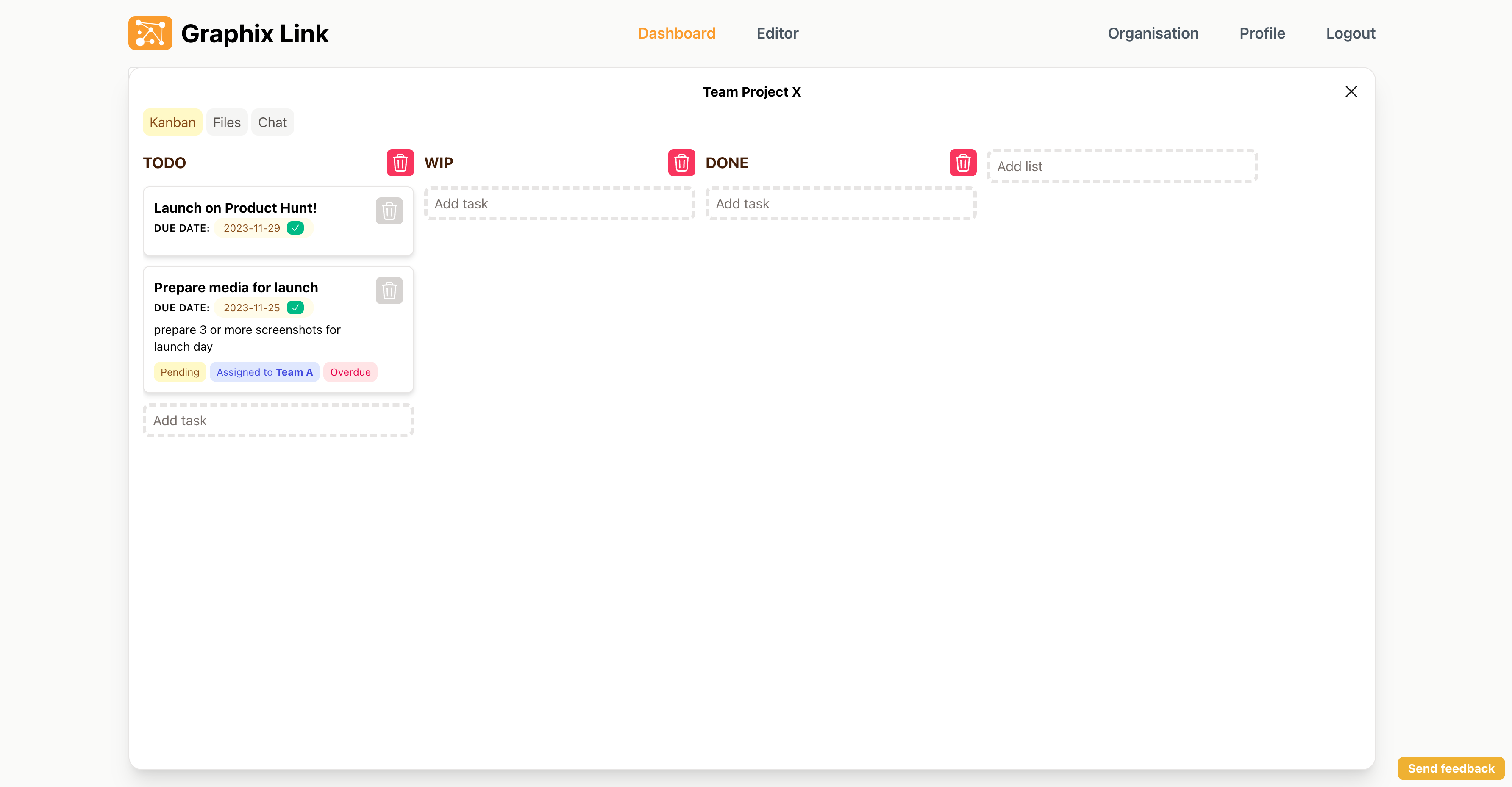Image resolution: width=1512 pixels, height=787 pixels.
Task: Click the TODO list heading
Action: tap(164, 163)
